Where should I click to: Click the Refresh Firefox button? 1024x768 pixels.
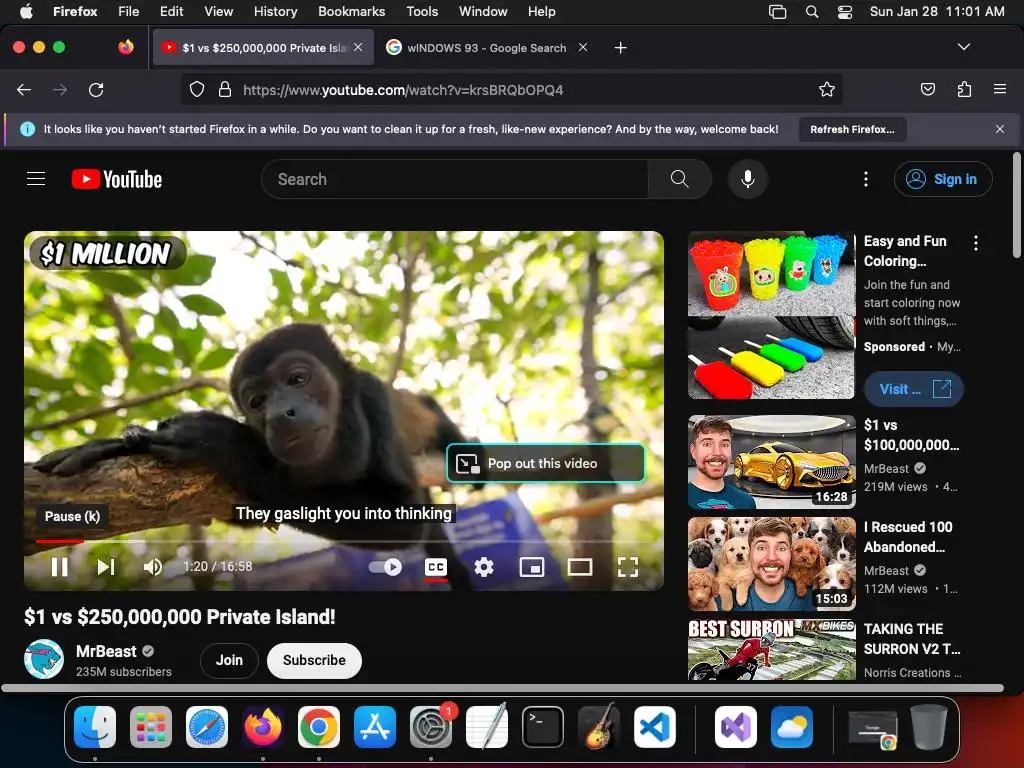[x=852, y=129]
